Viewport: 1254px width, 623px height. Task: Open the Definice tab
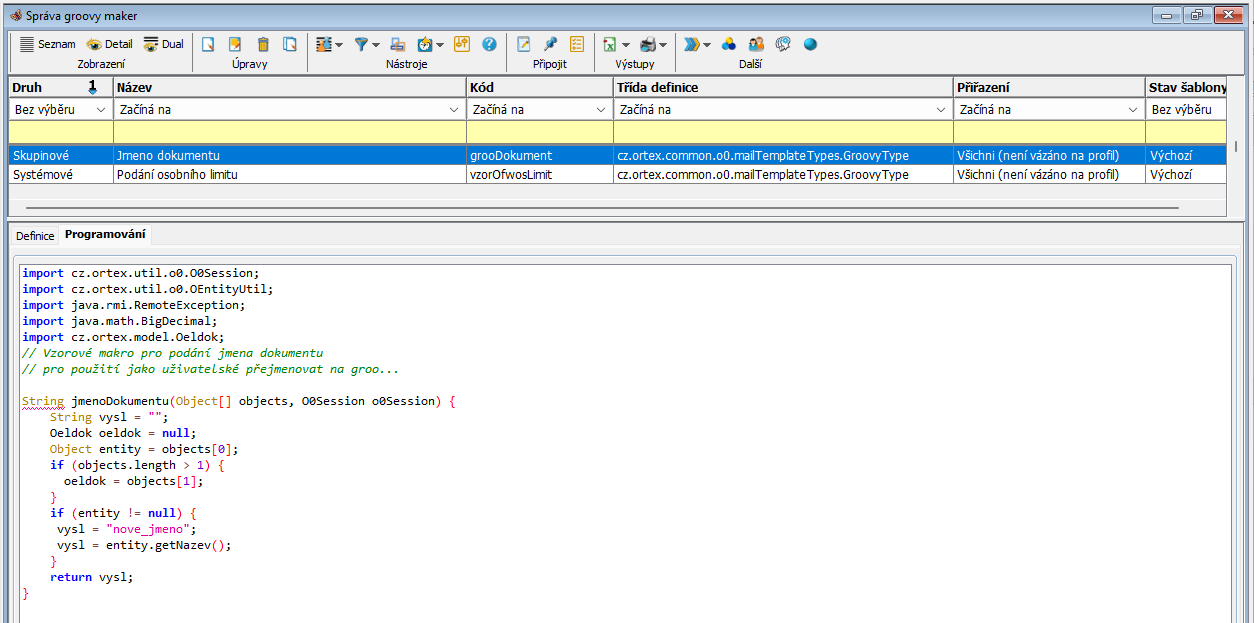point(35,236)
